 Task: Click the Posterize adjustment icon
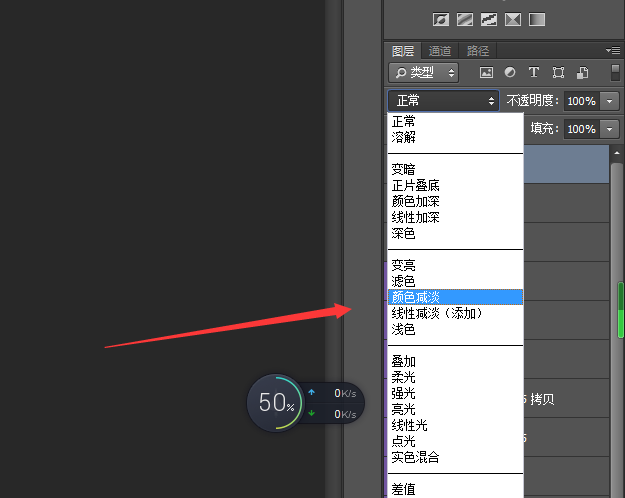[x=465, y=19]
